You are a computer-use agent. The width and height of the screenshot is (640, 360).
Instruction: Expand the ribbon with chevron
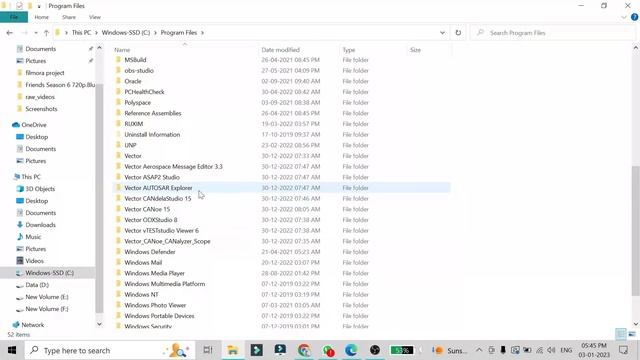click(624, 17)
